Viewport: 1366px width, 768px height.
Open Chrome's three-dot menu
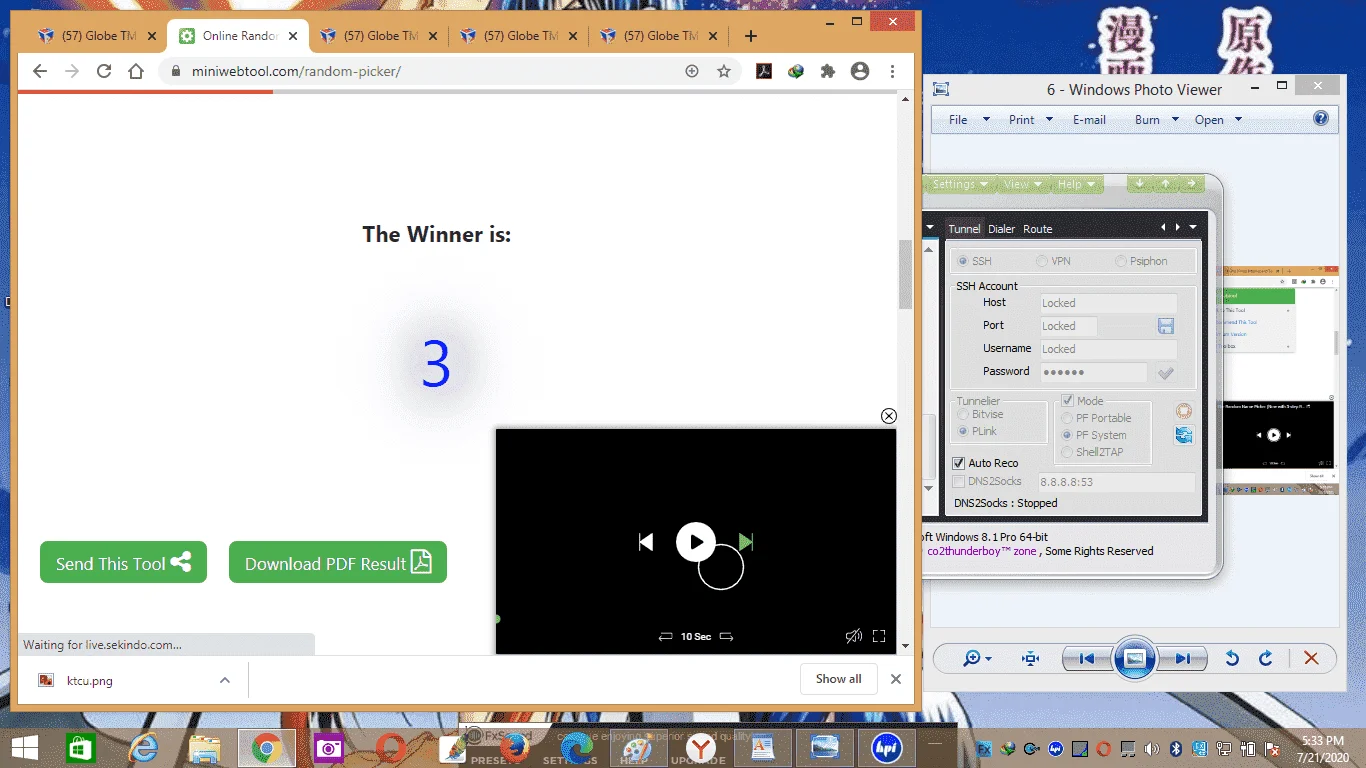[892, 71]
